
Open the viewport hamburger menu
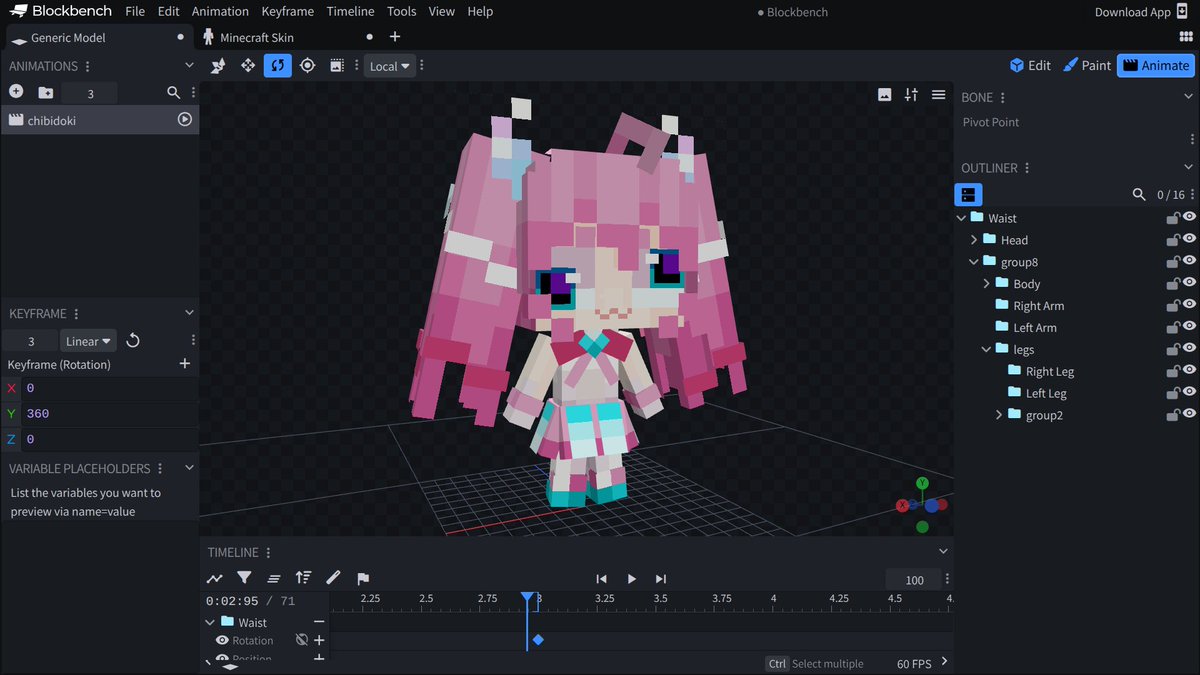(x=938, y=95)
